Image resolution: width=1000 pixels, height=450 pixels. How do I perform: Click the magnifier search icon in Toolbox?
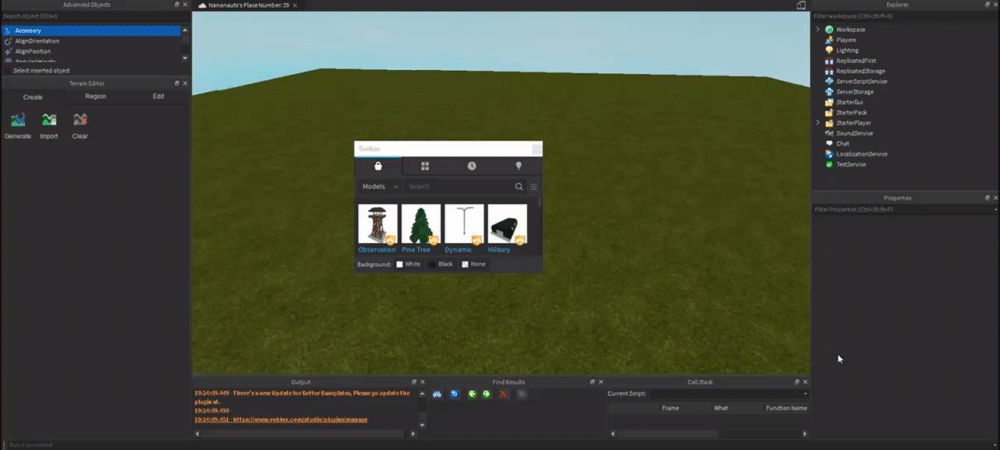pos(519,187)
